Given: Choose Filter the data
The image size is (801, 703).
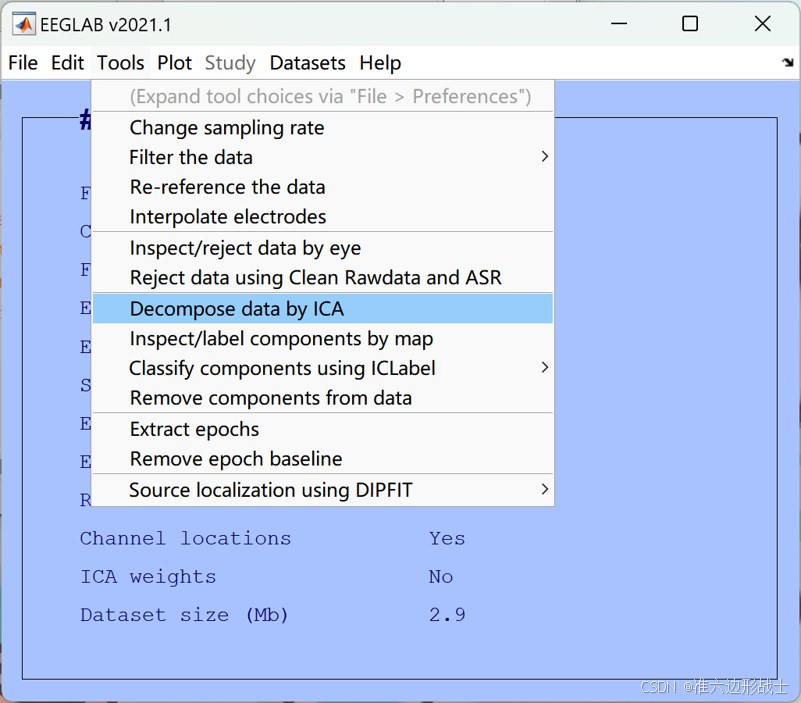Looking at the screenshot, I should tap(322, 157).
